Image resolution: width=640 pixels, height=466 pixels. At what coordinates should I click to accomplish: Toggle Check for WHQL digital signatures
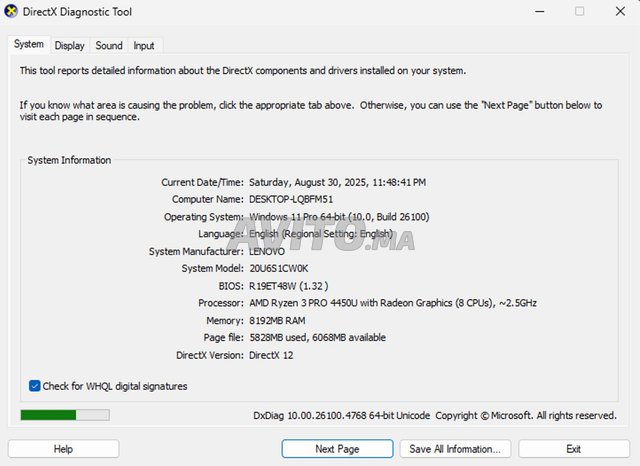35,386
